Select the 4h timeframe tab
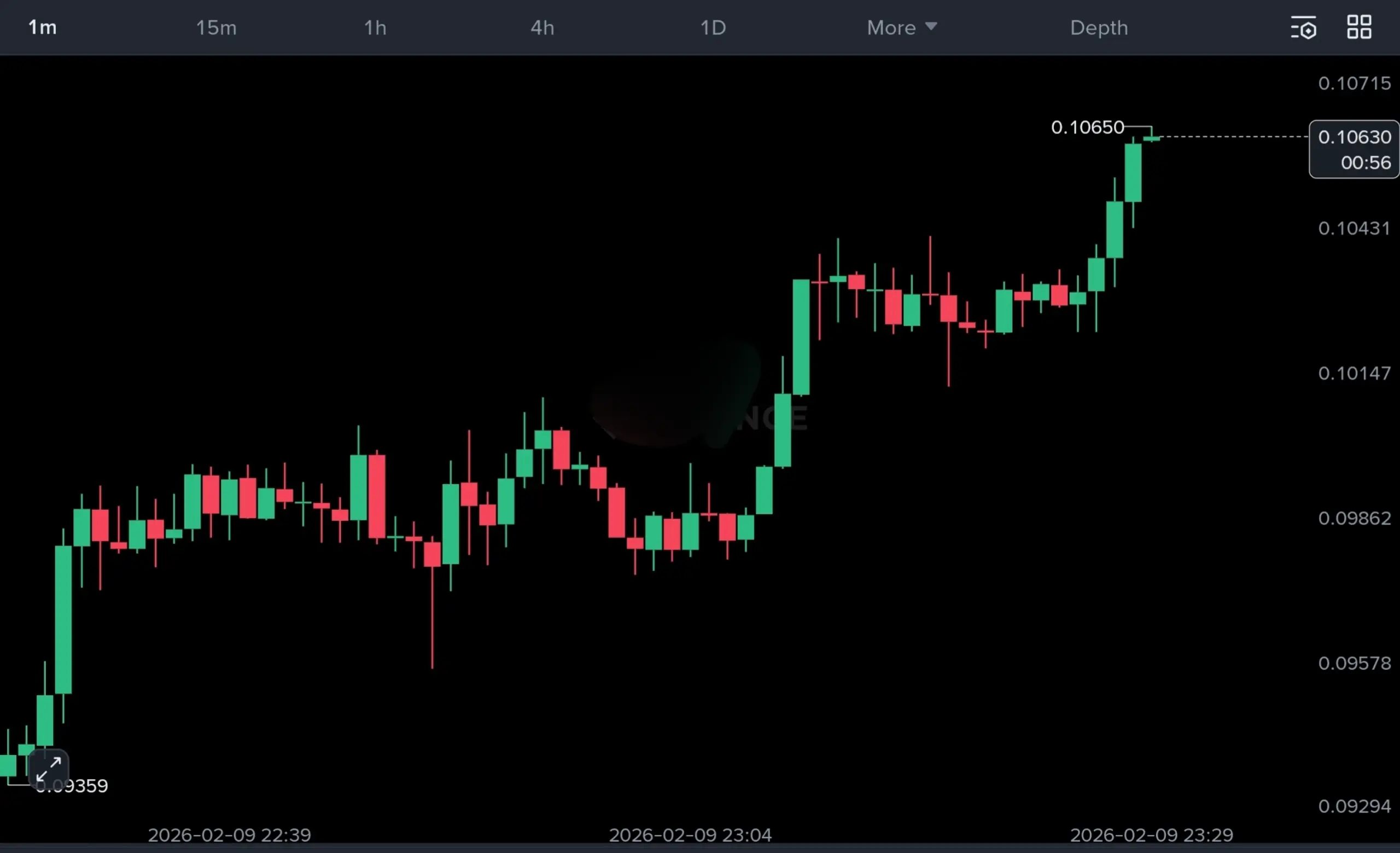Viewport: 1400px width, 853px height. [x=542, y=27]
